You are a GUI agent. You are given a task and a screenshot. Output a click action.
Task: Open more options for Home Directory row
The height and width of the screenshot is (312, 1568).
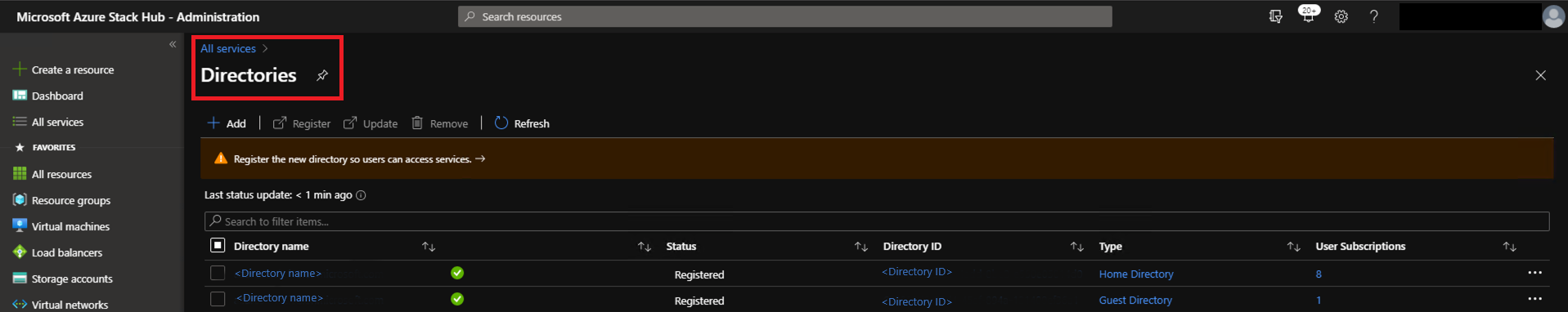click(1534, 273)
